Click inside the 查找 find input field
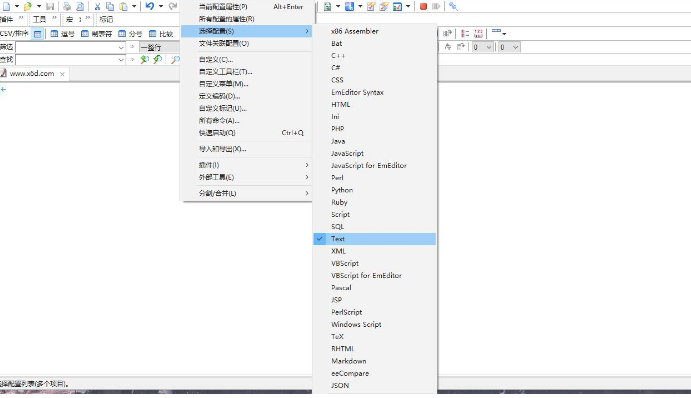 coord(67,60)
